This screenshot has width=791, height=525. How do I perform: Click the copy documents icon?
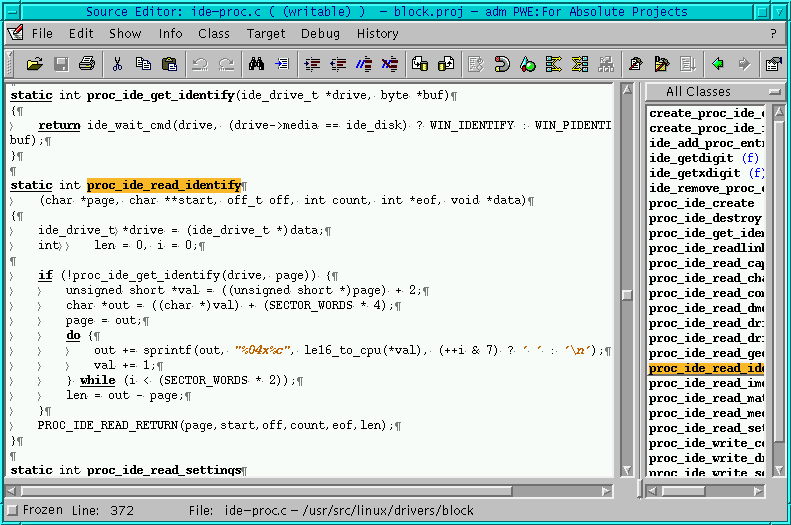[143, 64]
